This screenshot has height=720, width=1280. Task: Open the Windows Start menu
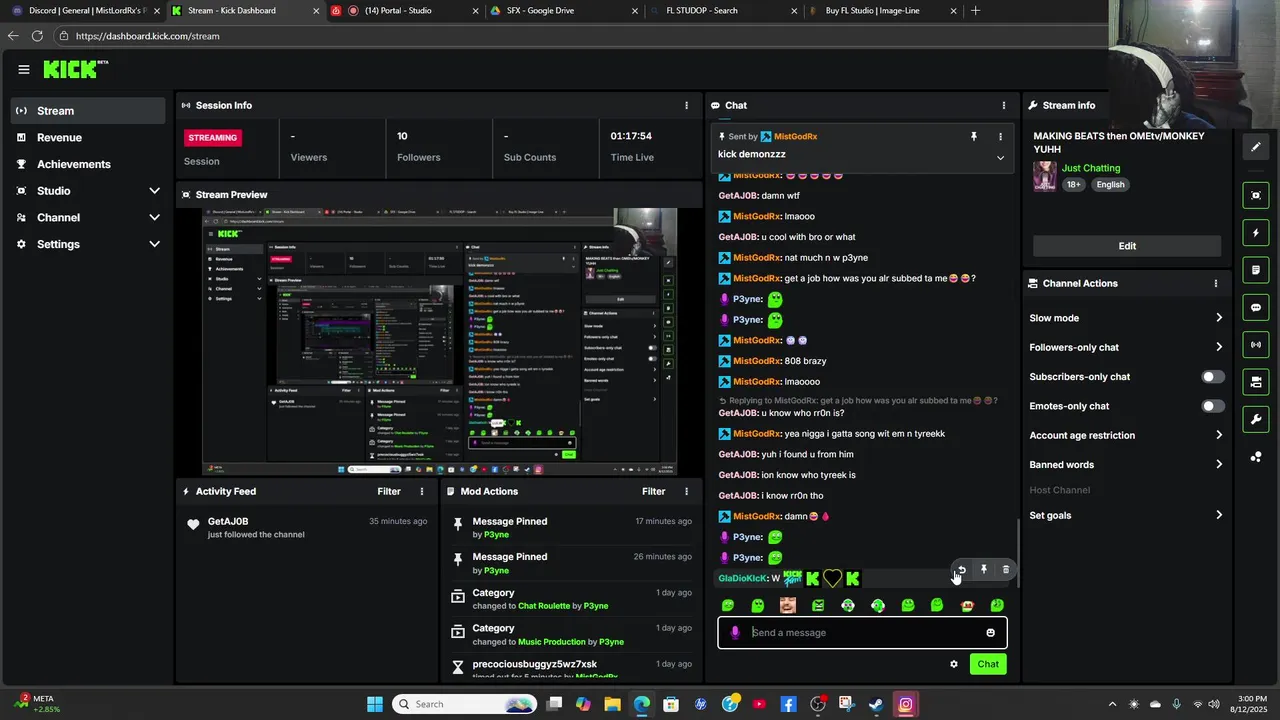point(375,704)
